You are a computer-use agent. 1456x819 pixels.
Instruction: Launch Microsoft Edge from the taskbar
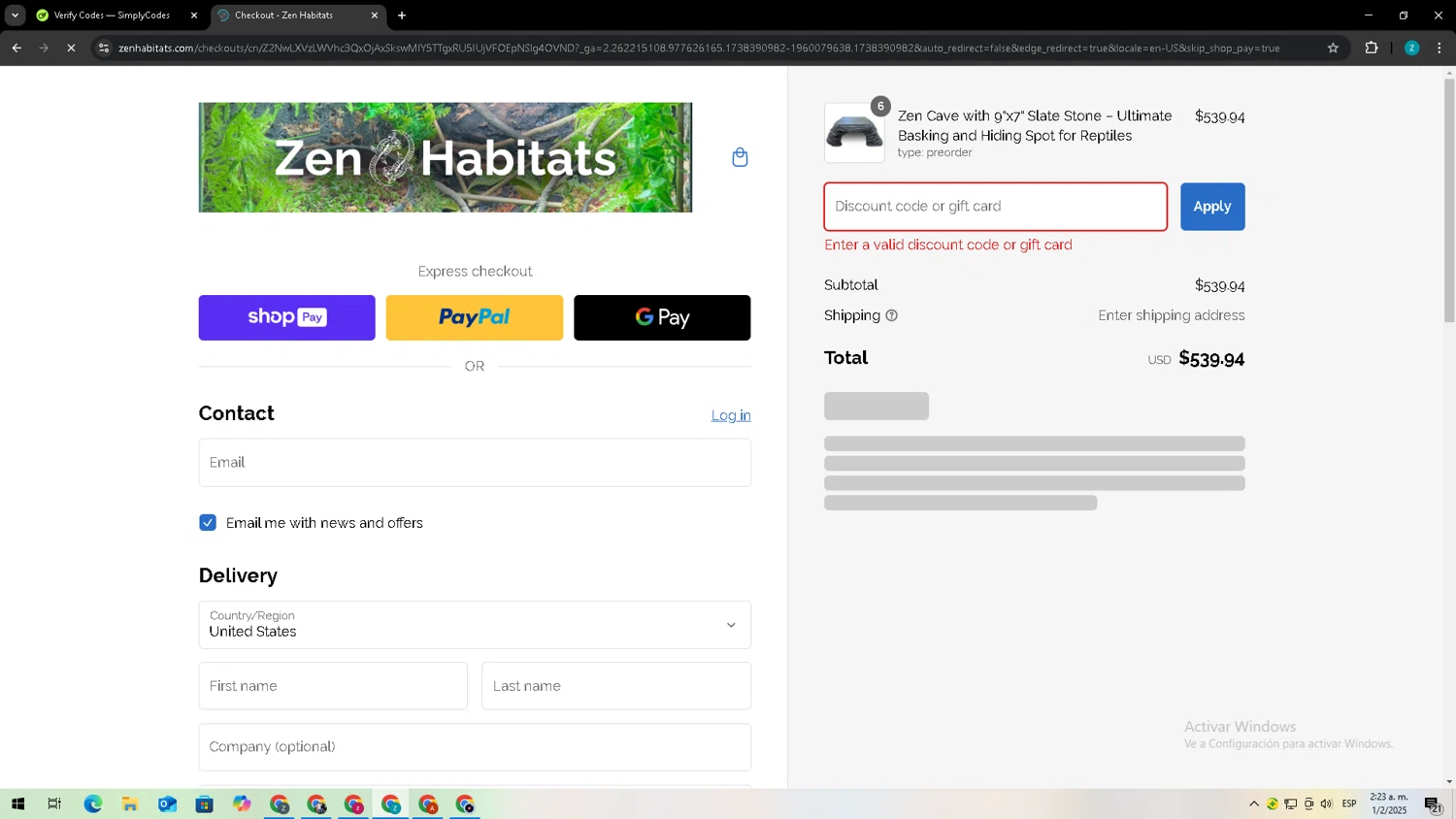point(92,803)
